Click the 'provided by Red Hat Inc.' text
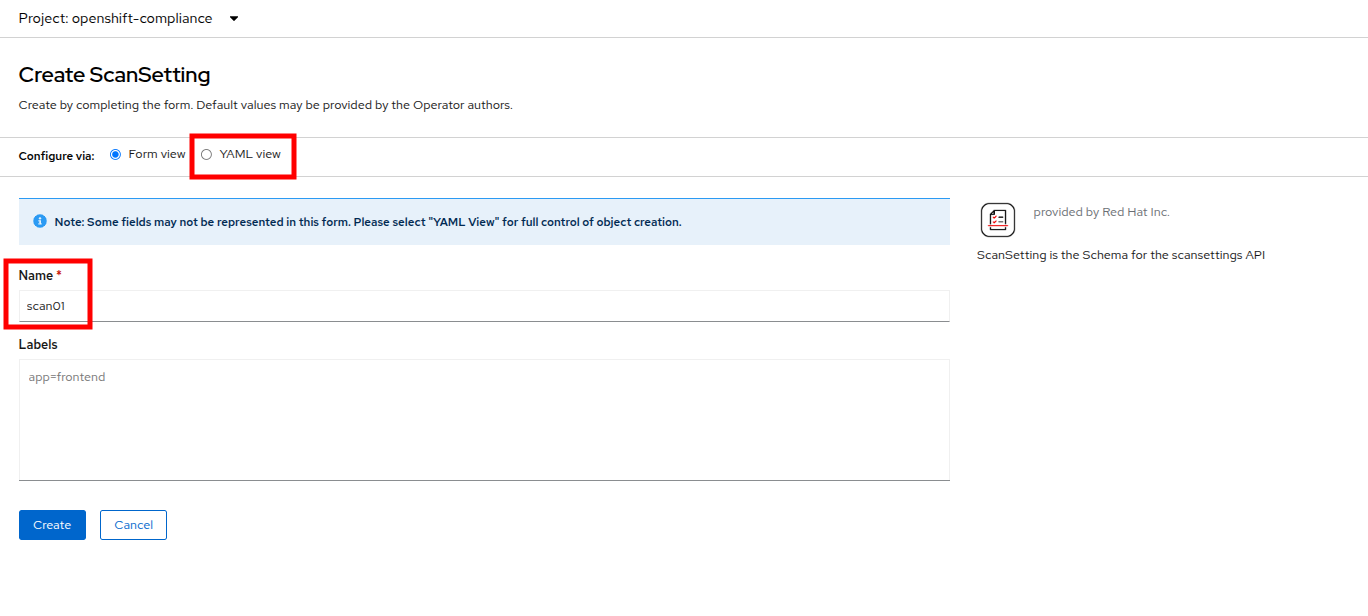 [x=1101, y=212]
